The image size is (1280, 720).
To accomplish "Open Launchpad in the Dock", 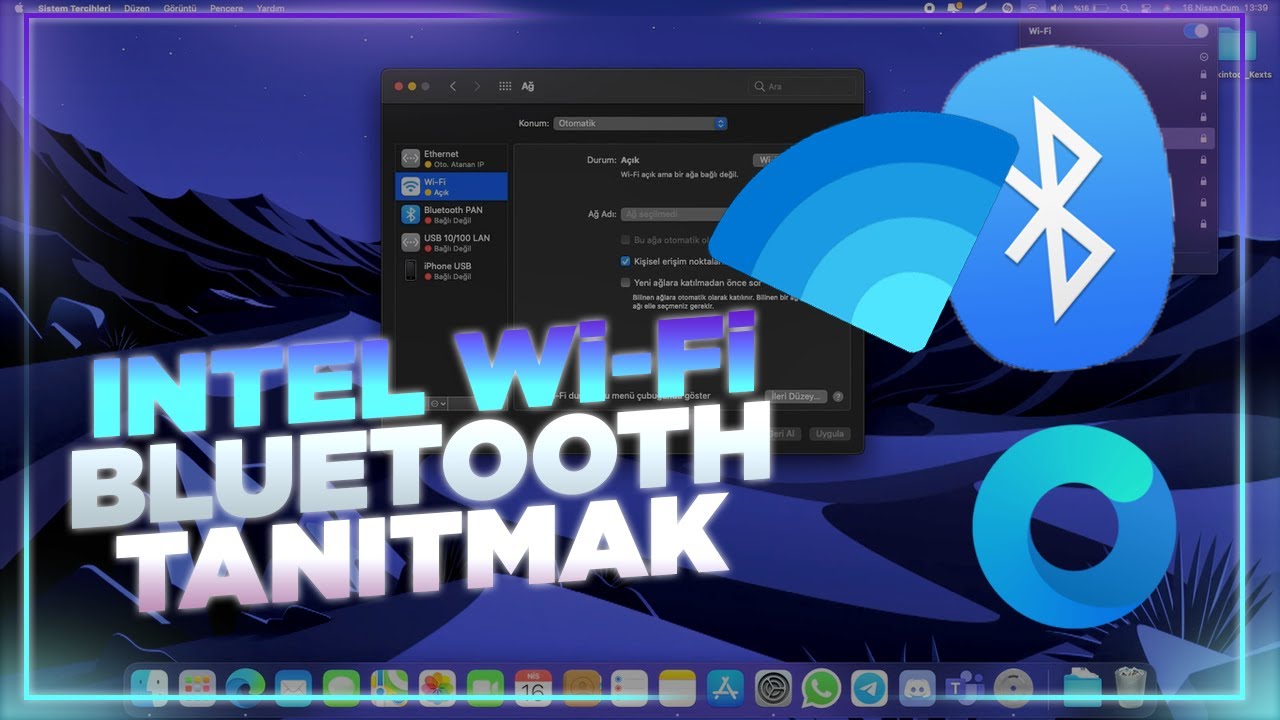I will click(x=198, y=688).
